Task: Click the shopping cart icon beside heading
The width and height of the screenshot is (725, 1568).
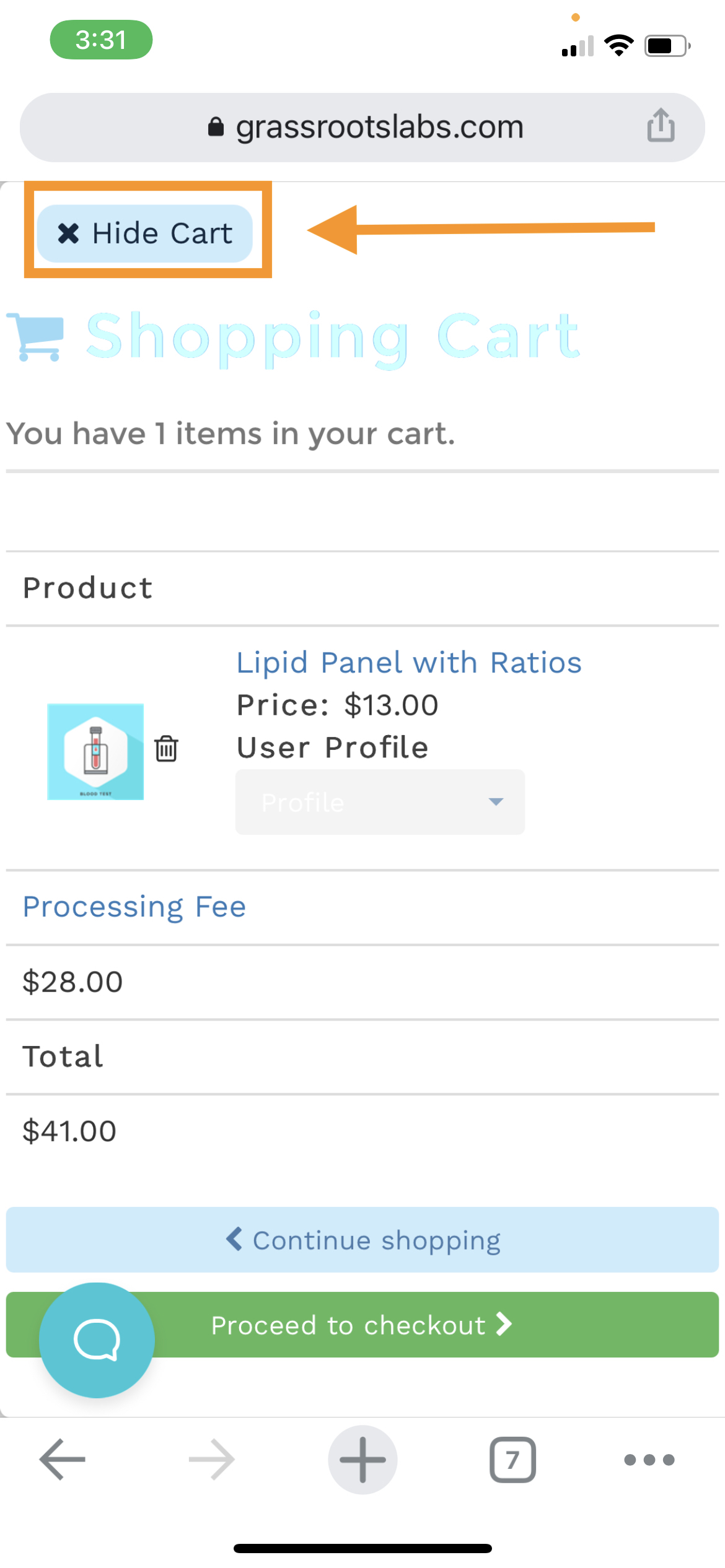Action: [35, 337]
